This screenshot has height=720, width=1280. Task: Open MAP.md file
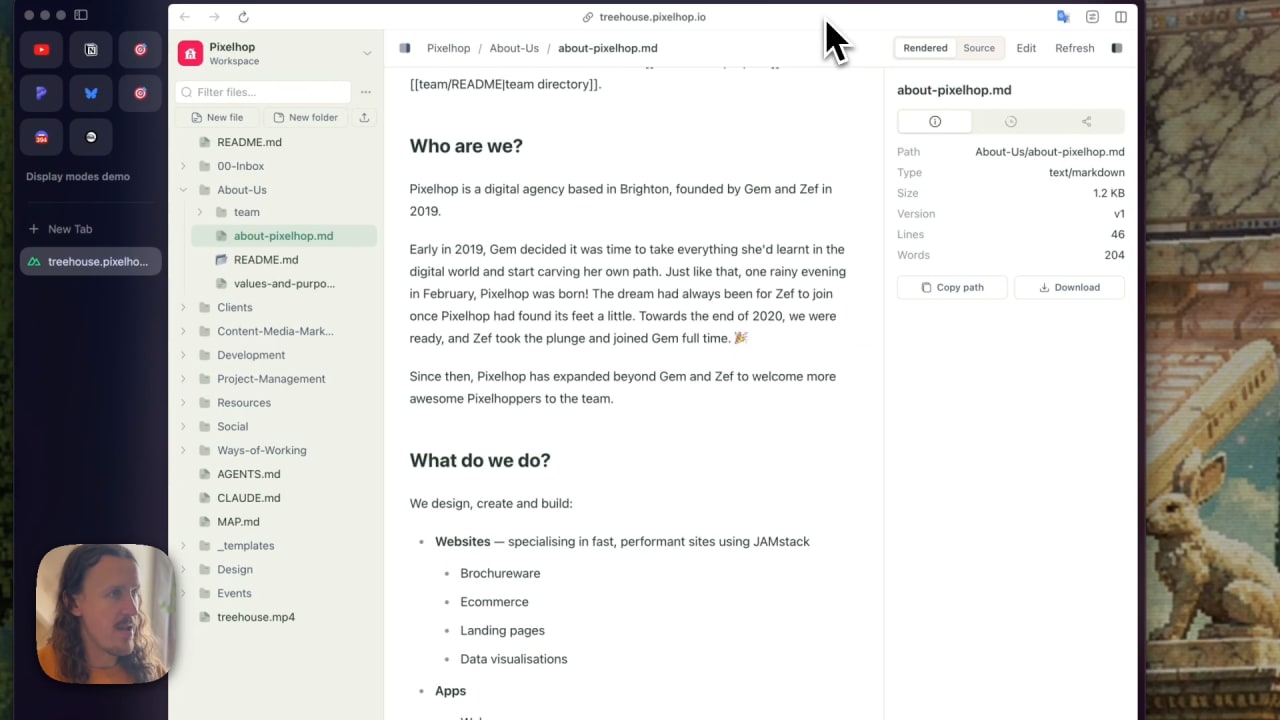(238, 522)
